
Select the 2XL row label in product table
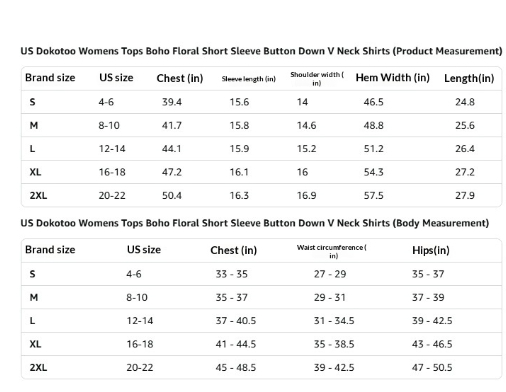click(x=38, y=196)
